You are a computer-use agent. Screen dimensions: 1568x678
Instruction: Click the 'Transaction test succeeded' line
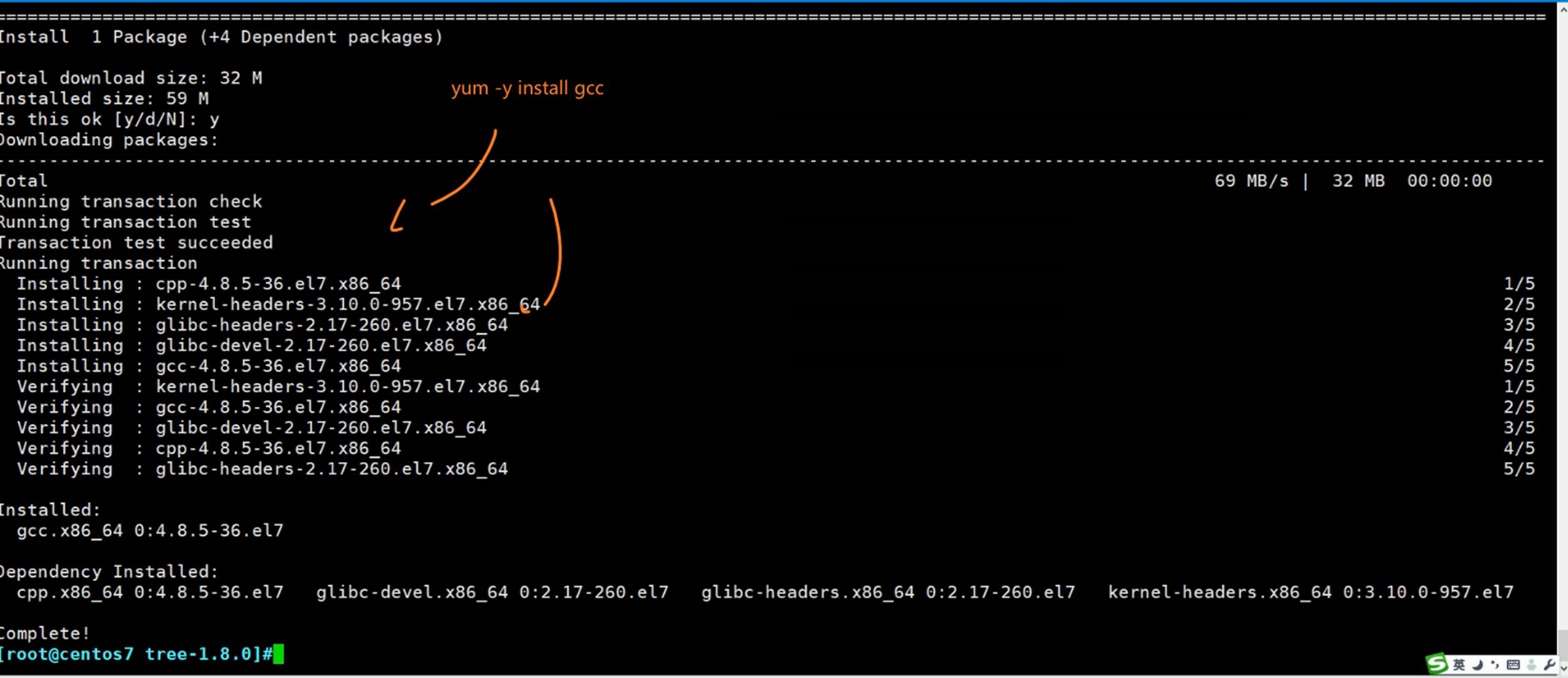(136, 243)
